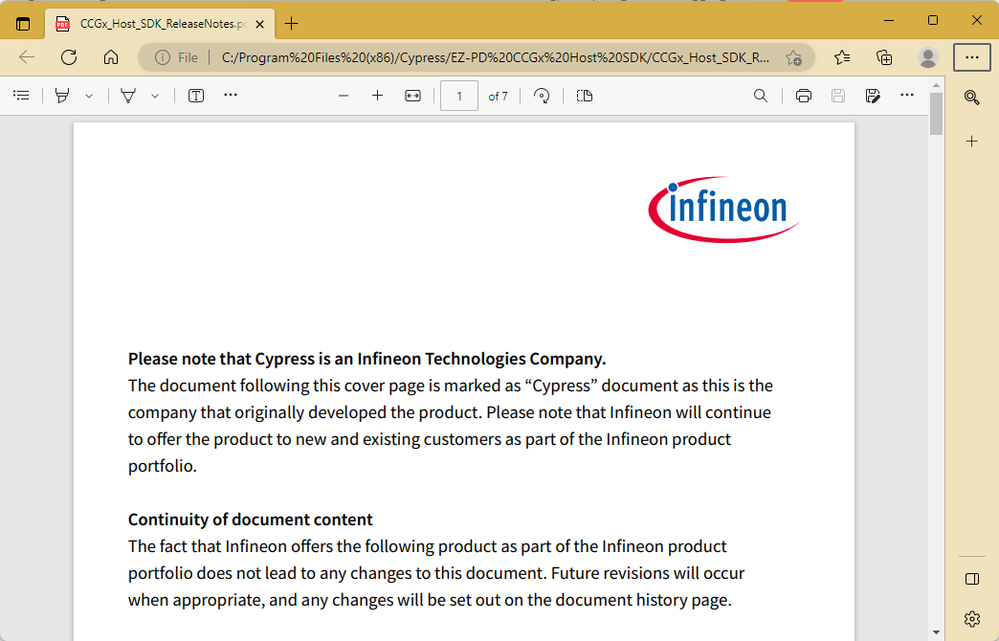Open more PDF toolbar options
This screenshot has height=641, width=999.
905,95
